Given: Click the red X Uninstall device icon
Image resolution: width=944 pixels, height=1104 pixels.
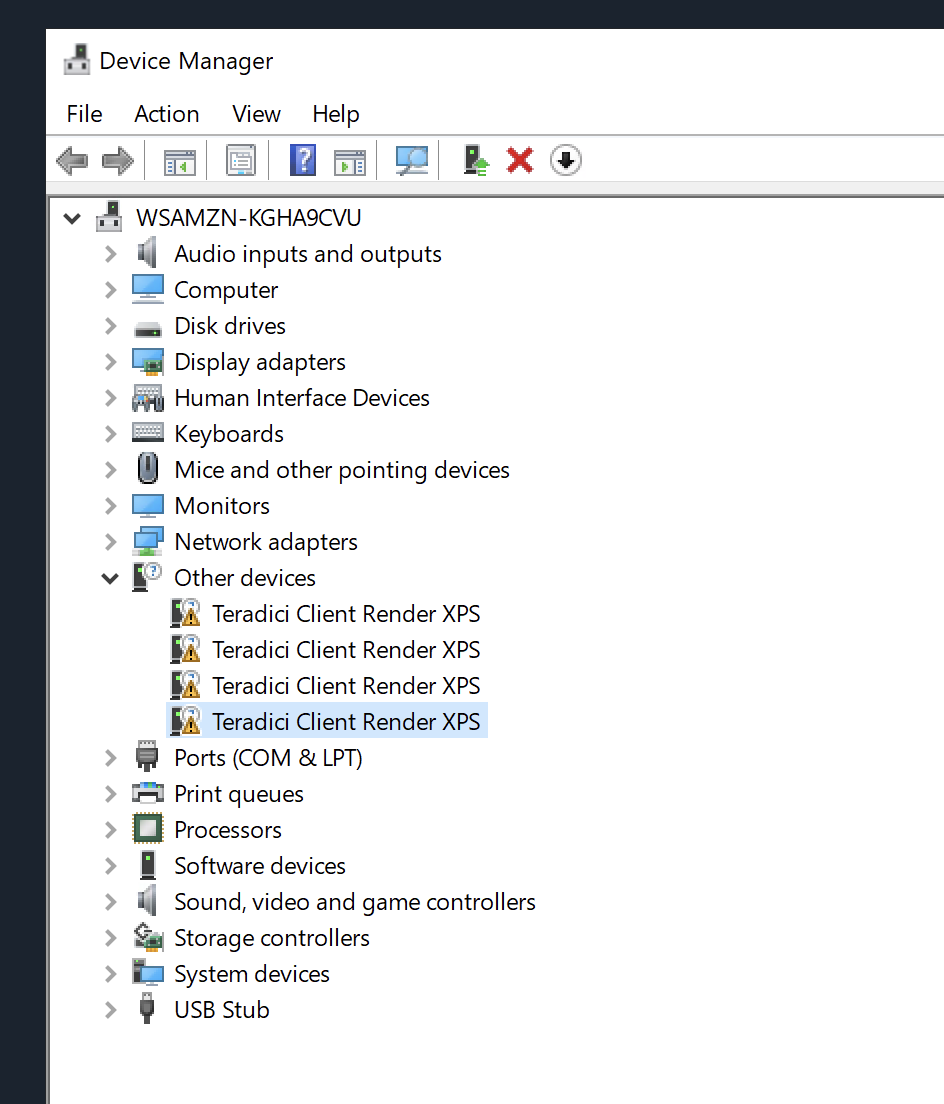Looking at the screenshot, I should (520, 160).
